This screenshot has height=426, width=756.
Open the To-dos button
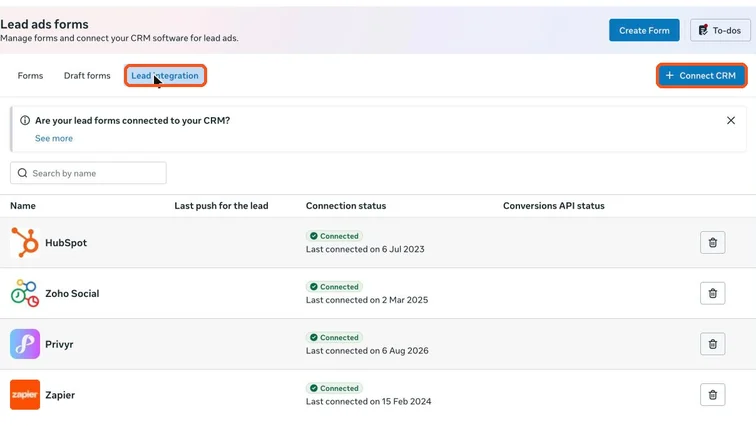(x=720, y=30)
